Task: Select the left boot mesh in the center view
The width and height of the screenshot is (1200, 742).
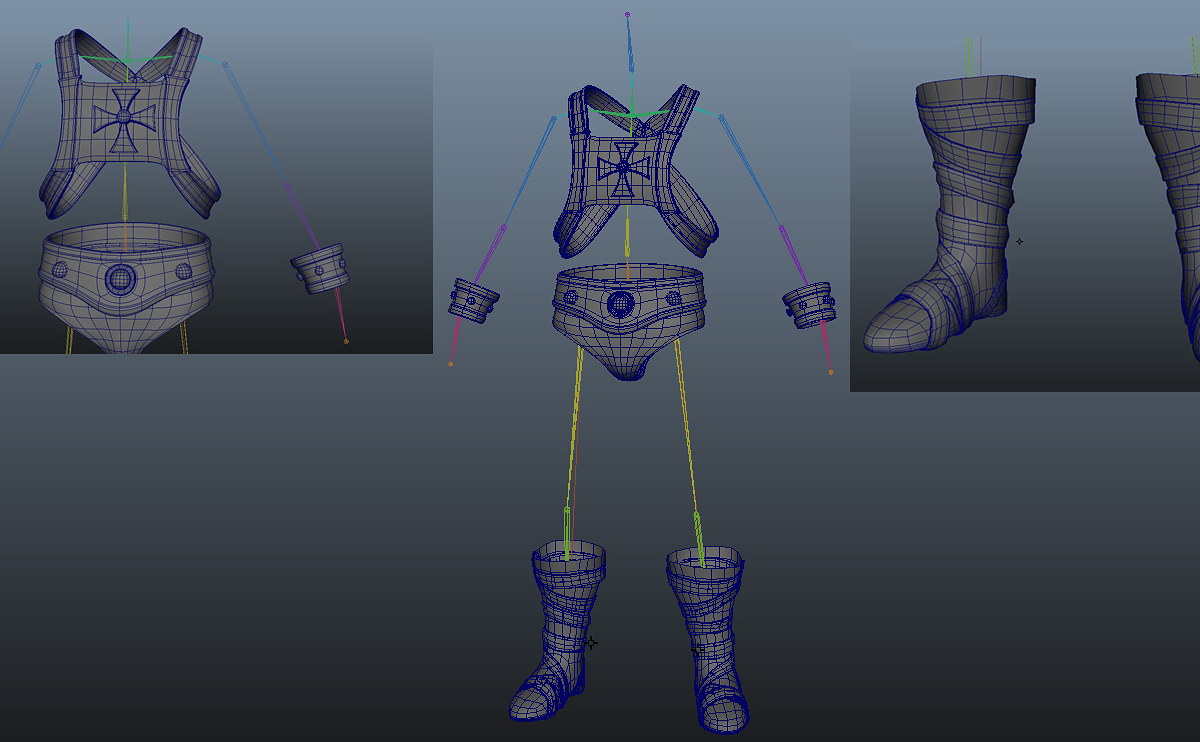Action: click(x=559, y=629)
